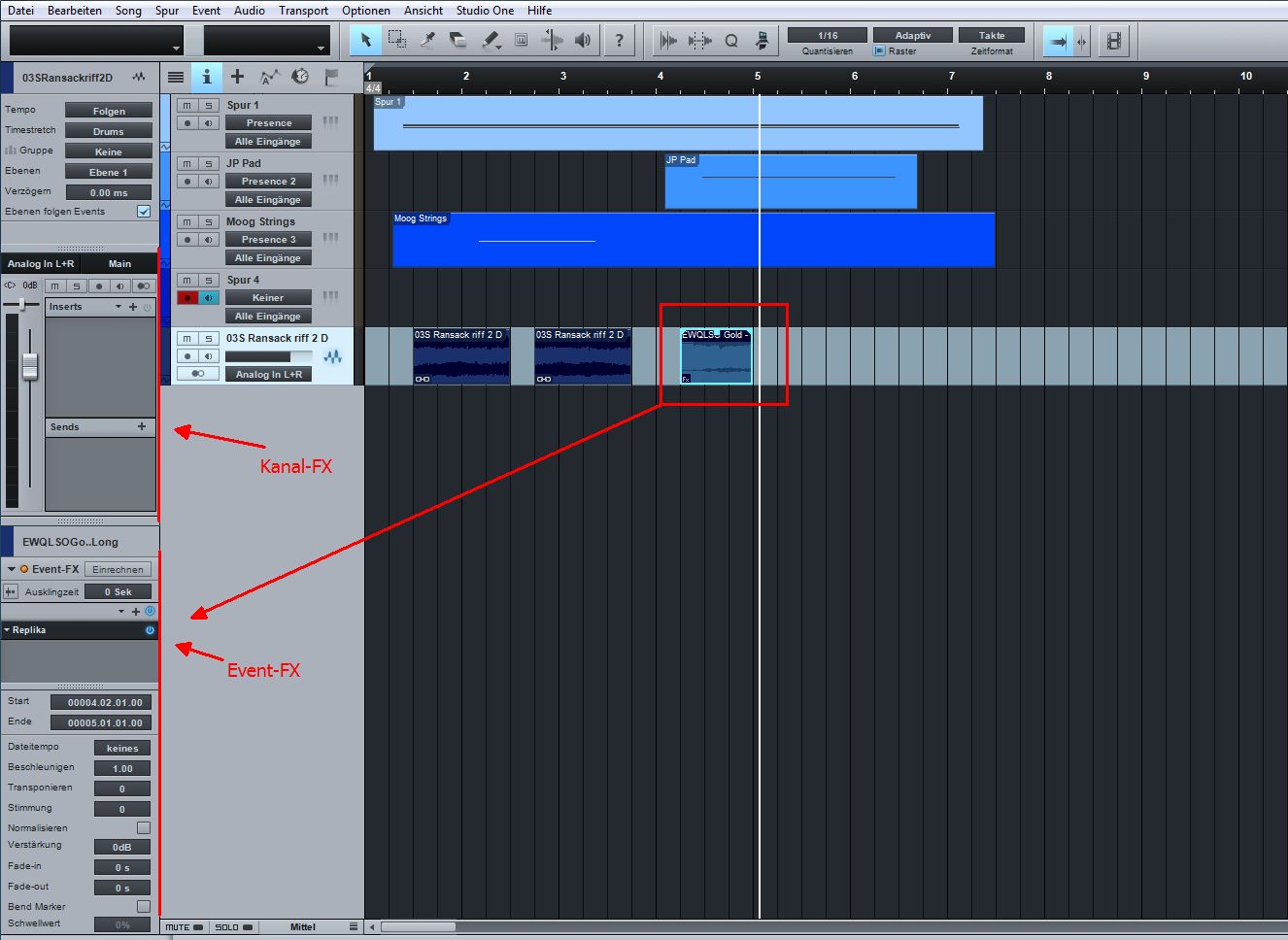Toggle the inspector 'i' button
Image resolution: width=1288 pixels, height=940 pixels.
tap(206, 77)
